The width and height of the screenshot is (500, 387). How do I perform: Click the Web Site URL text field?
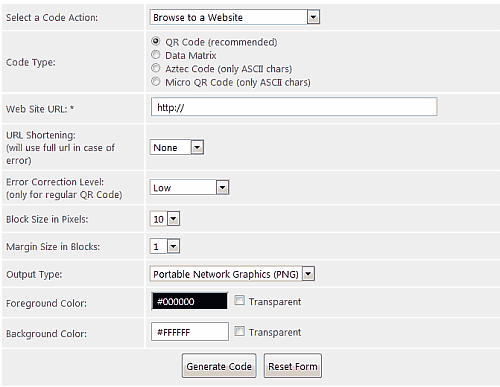294,107
